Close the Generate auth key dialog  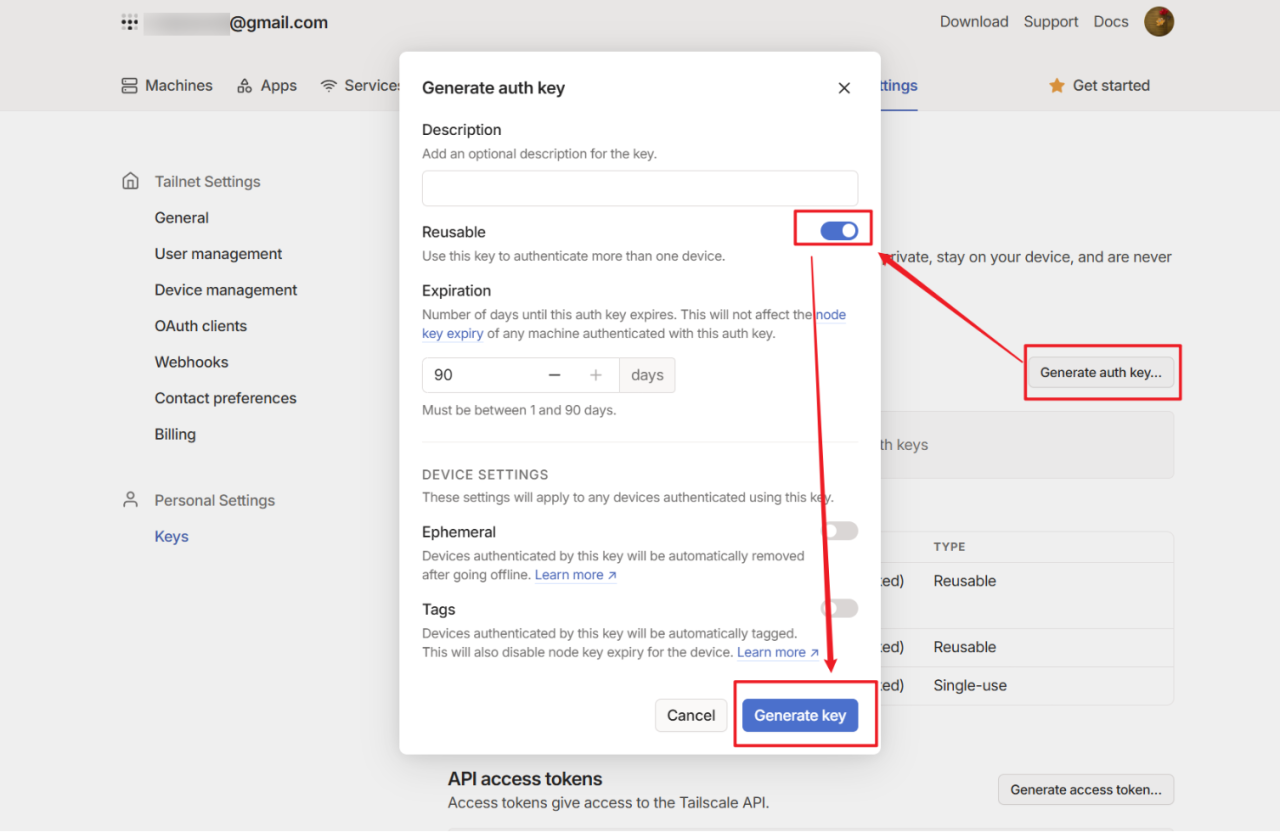[844, 88]
